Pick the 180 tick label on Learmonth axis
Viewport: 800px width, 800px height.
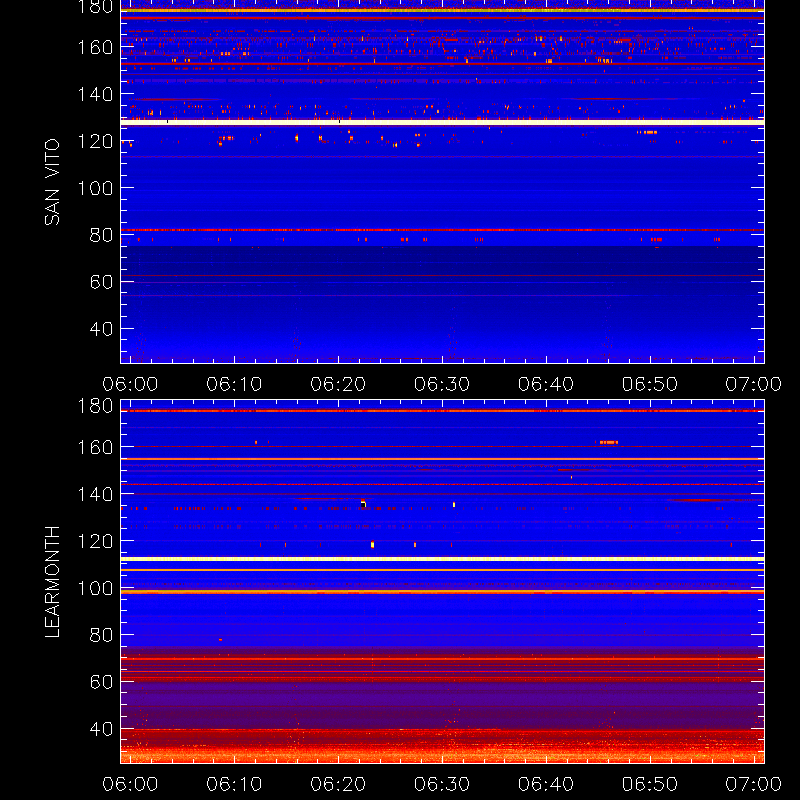95,406
